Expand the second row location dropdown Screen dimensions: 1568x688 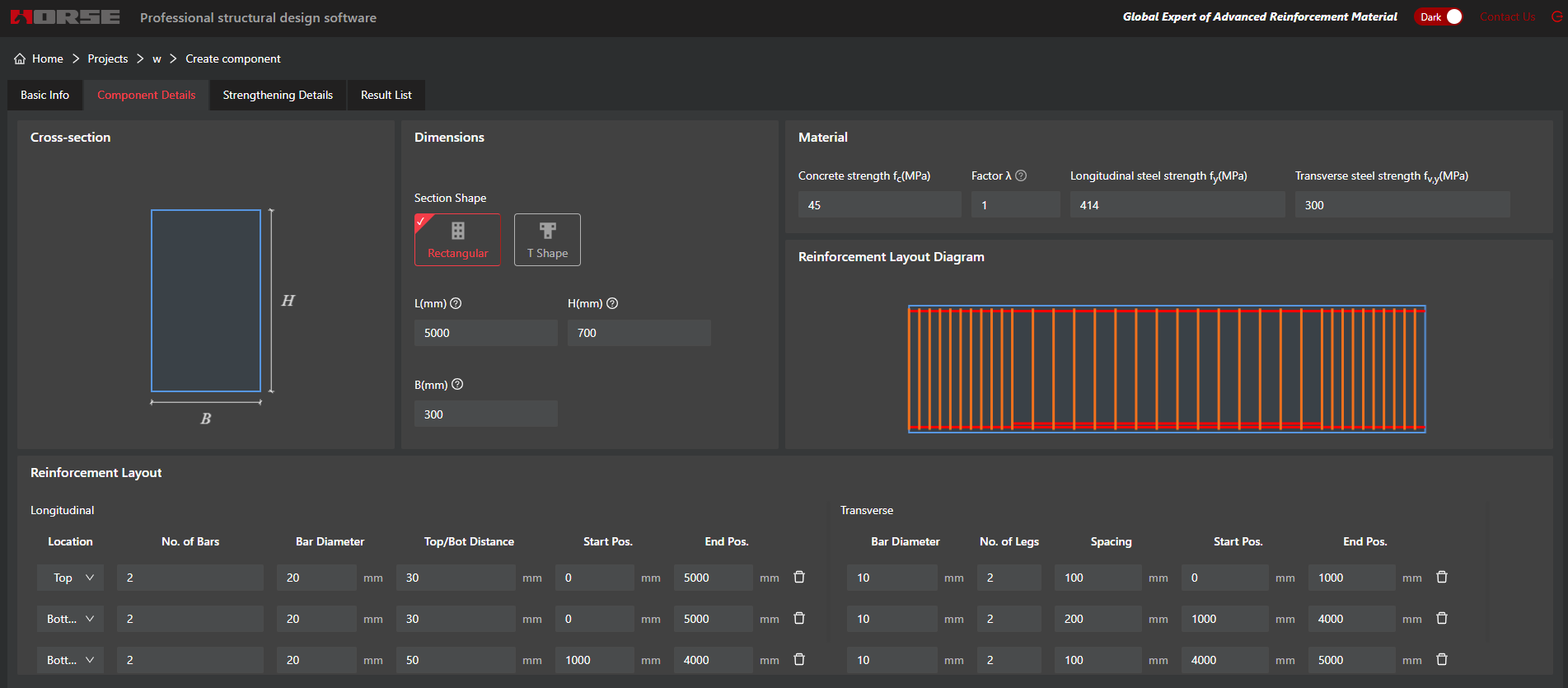pos(71,619)
